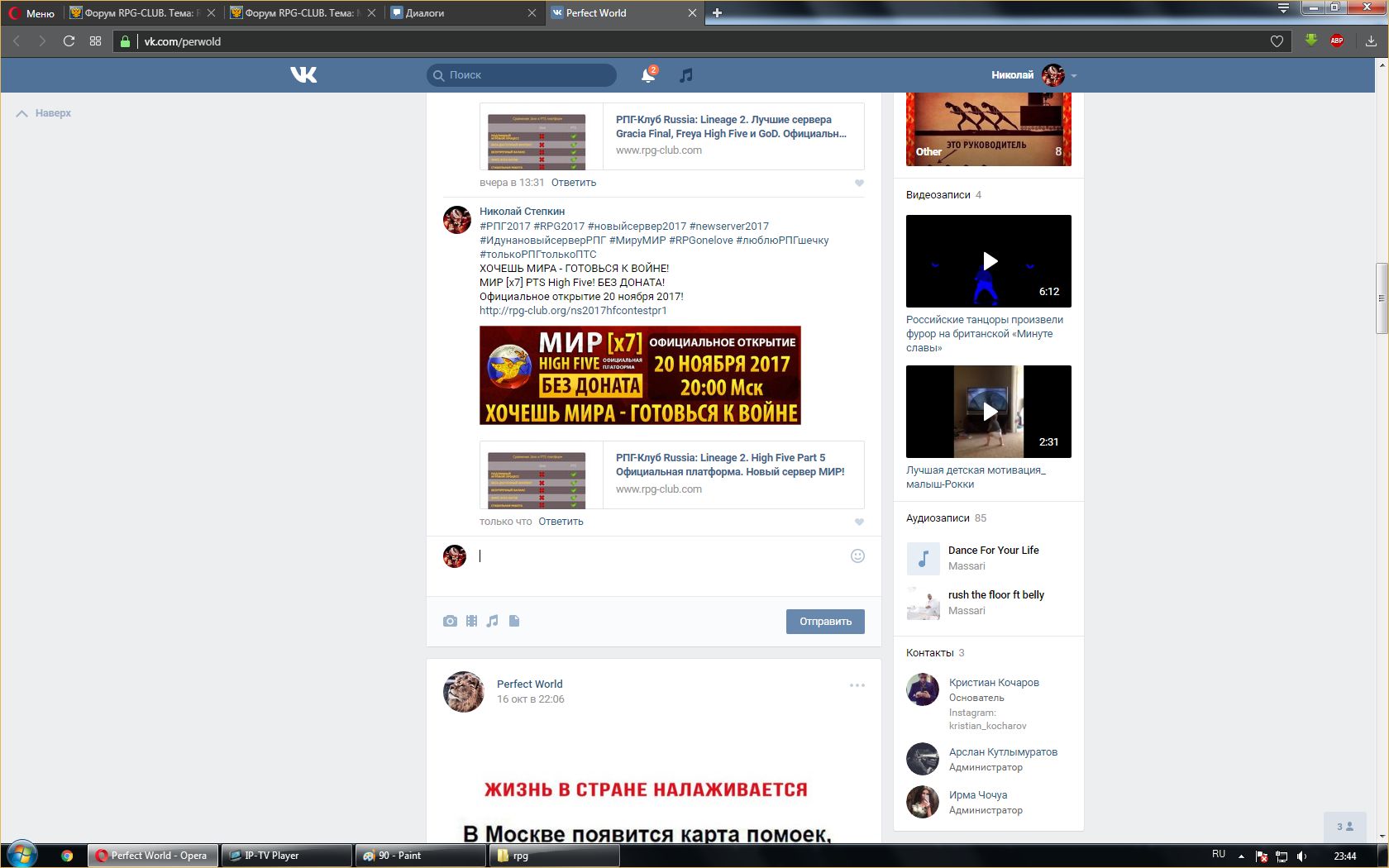Attach a photo with camera icon
This screenshot has width=1389, height=868.
click(x=450, y=621)
